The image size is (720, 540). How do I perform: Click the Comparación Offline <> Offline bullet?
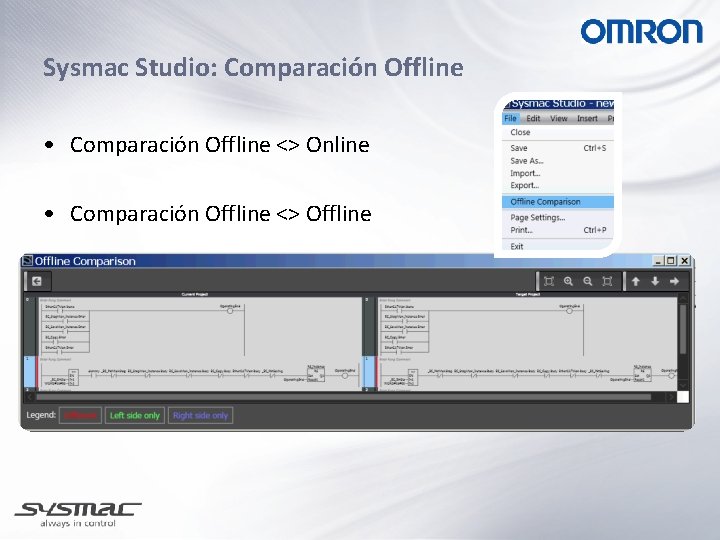click(220, 214)
